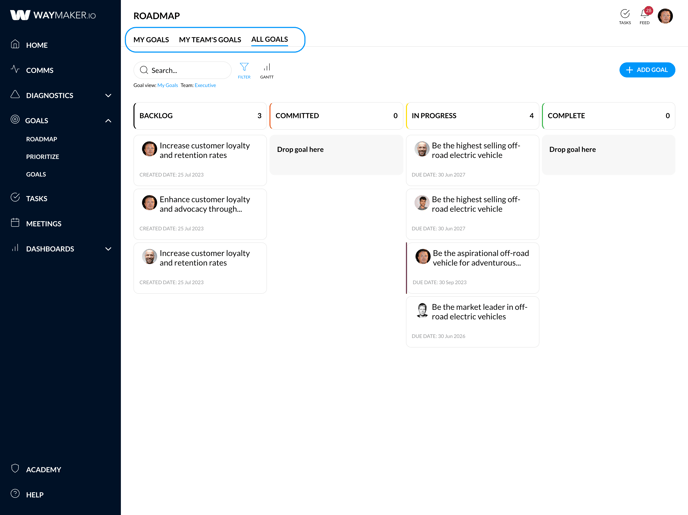Screen dimensions: 688x515
Task: Switch to the My Goals tab
Action: point(151,39)
